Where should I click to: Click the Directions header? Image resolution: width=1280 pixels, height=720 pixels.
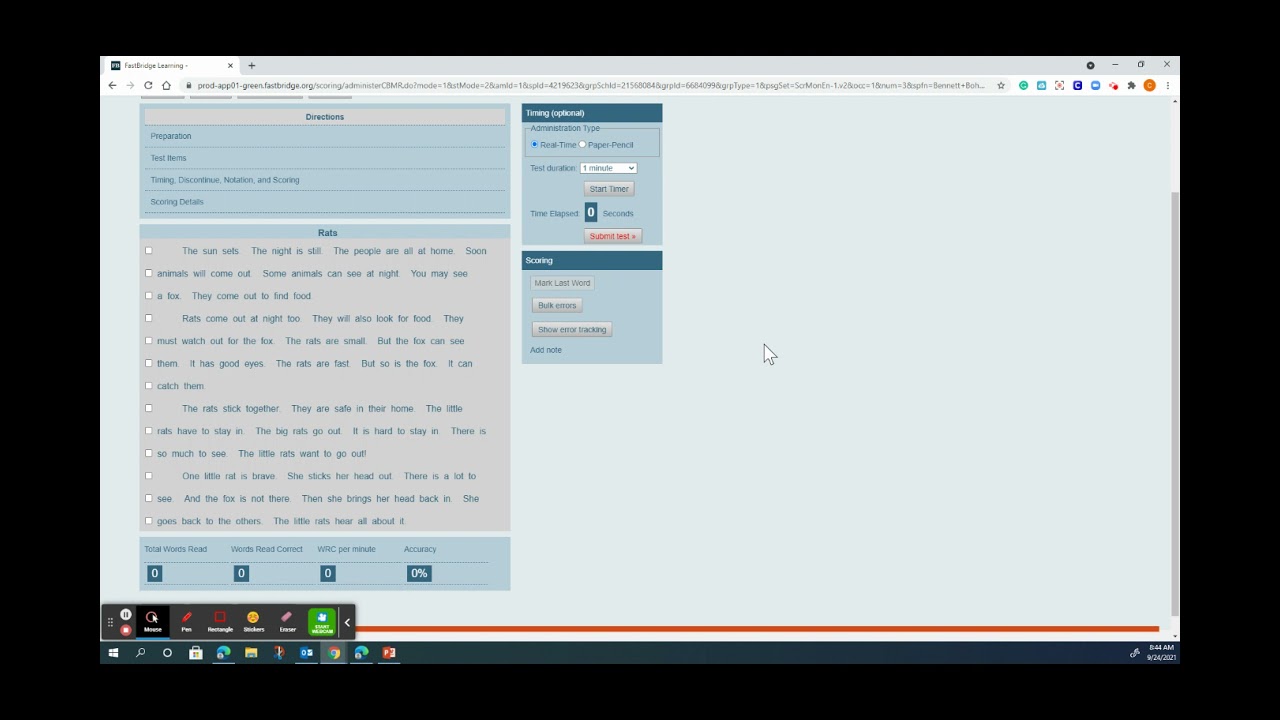325,117
